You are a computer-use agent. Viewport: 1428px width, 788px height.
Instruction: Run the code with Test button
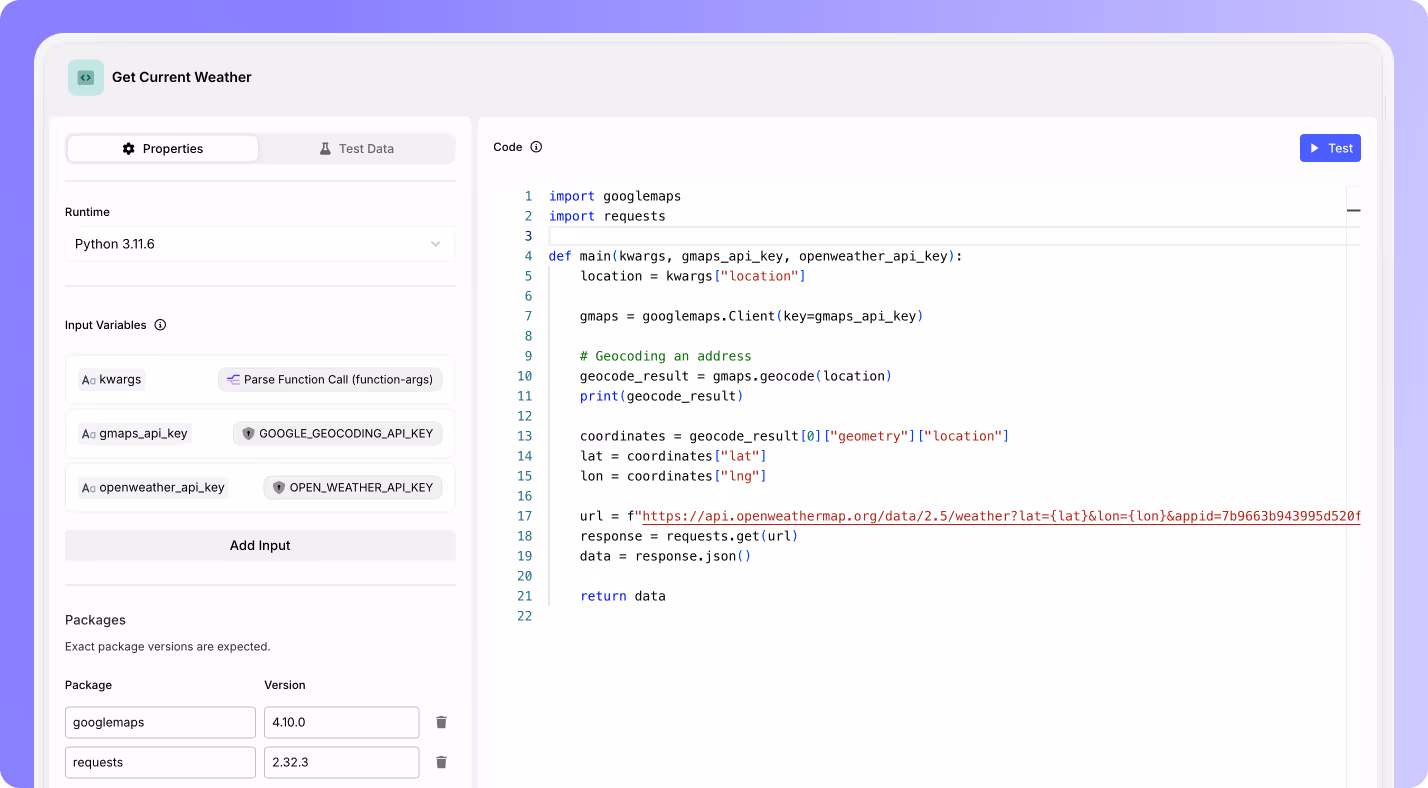1330,148
